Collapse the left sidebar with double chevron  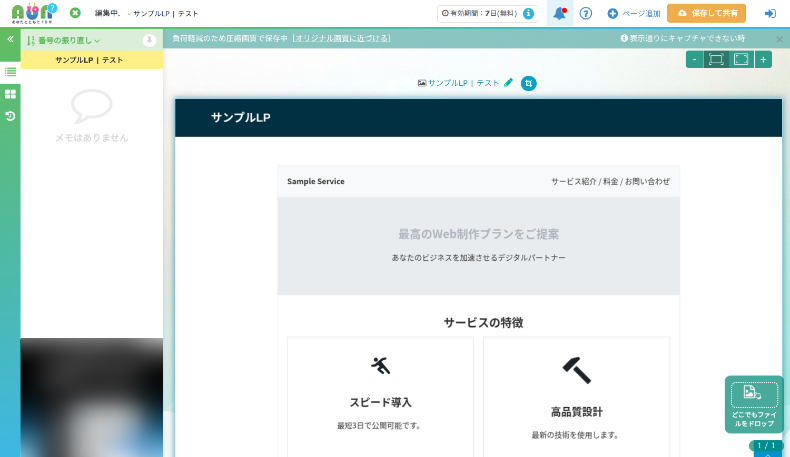pos(10,39)
